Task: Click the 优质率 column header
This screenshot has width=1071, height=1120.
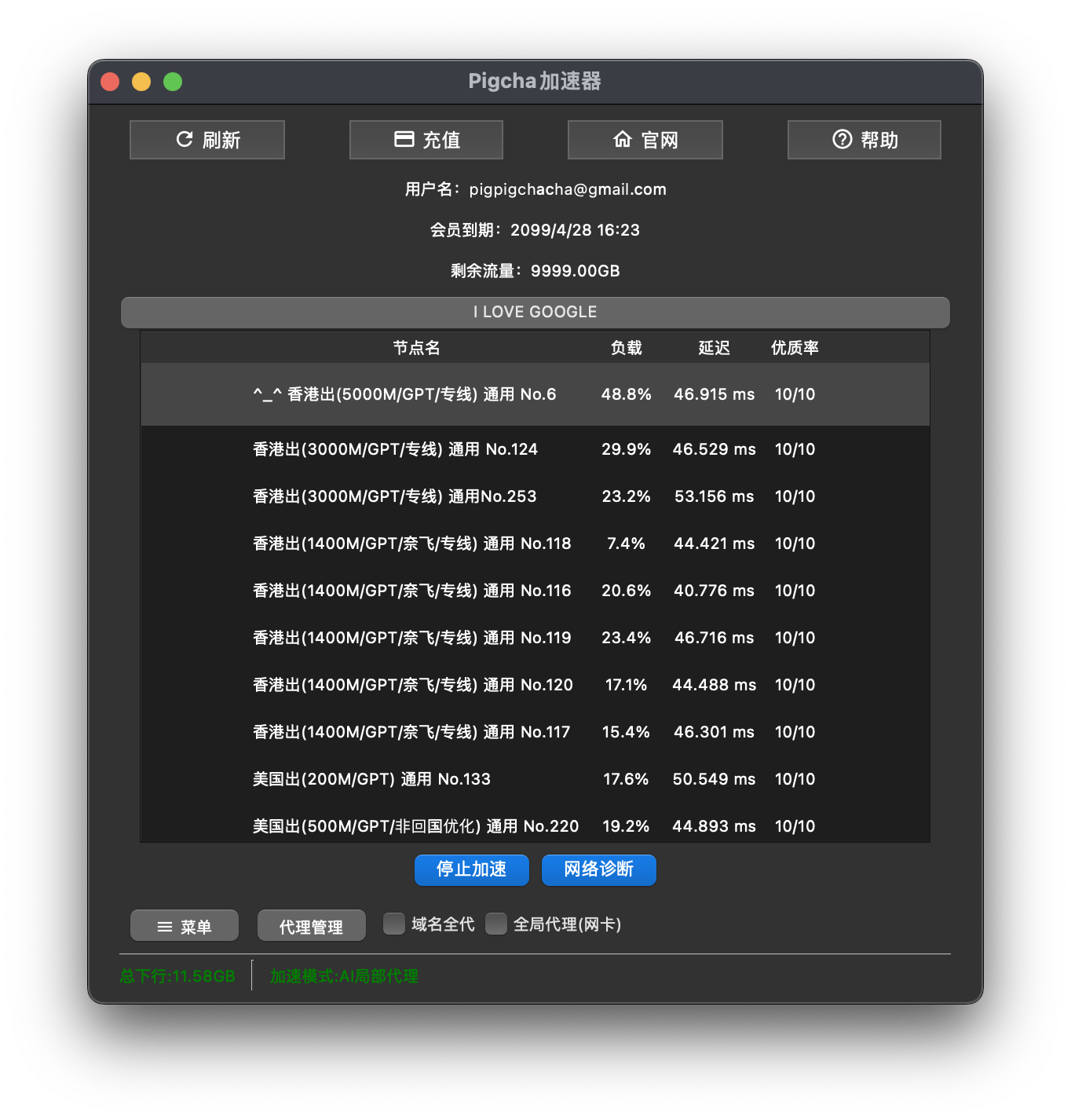Action: click(x=795, y=347)
